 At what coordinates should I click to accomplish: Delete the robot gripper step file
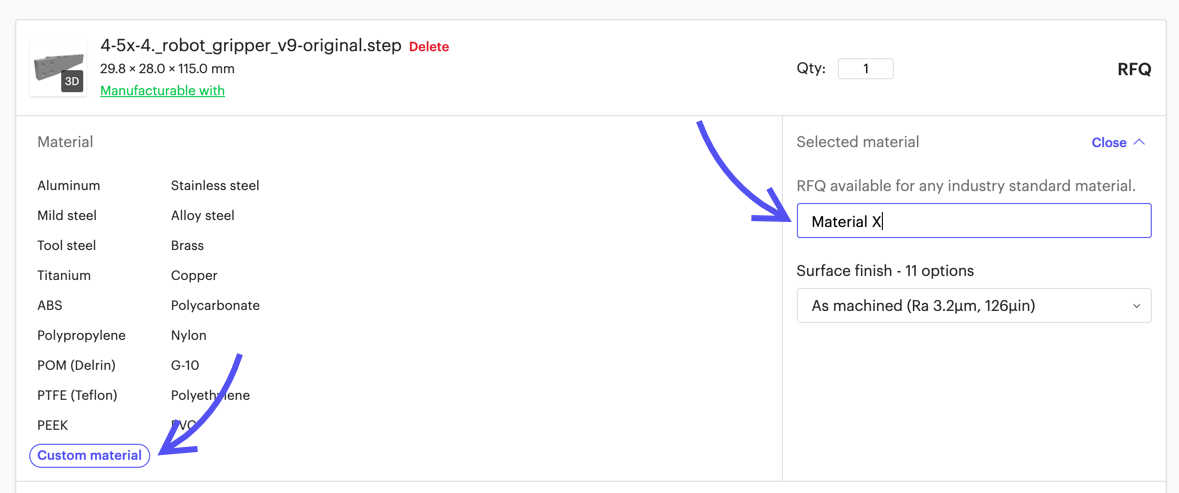pyautogui.click(x=429, y=47)
